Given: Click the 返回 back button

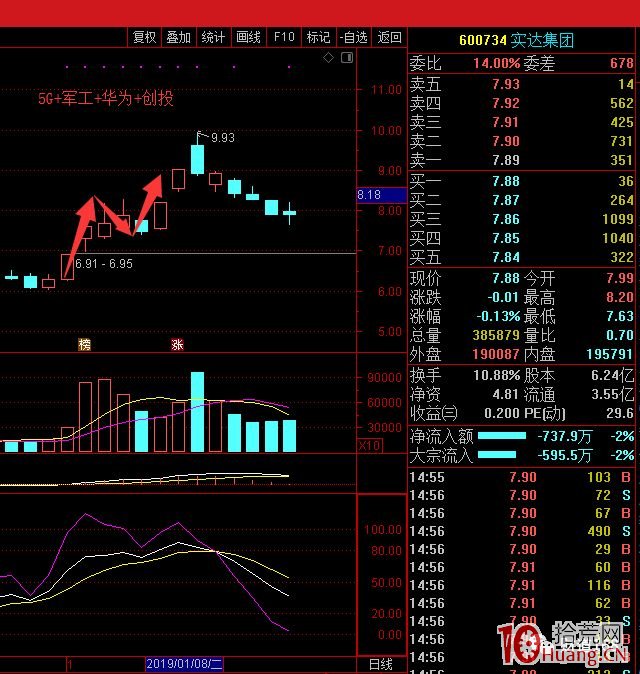Looking at the screenshot, I should click(389, 38).
